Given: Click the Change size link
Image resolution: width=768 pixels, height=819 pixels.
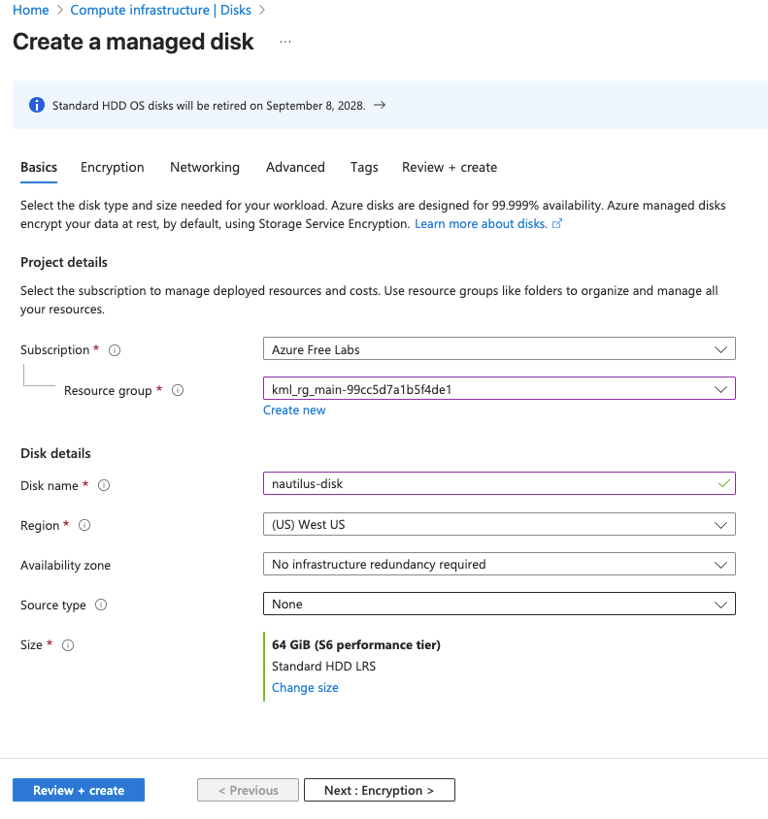Looking at the screenshot, I should pos(305,688).
